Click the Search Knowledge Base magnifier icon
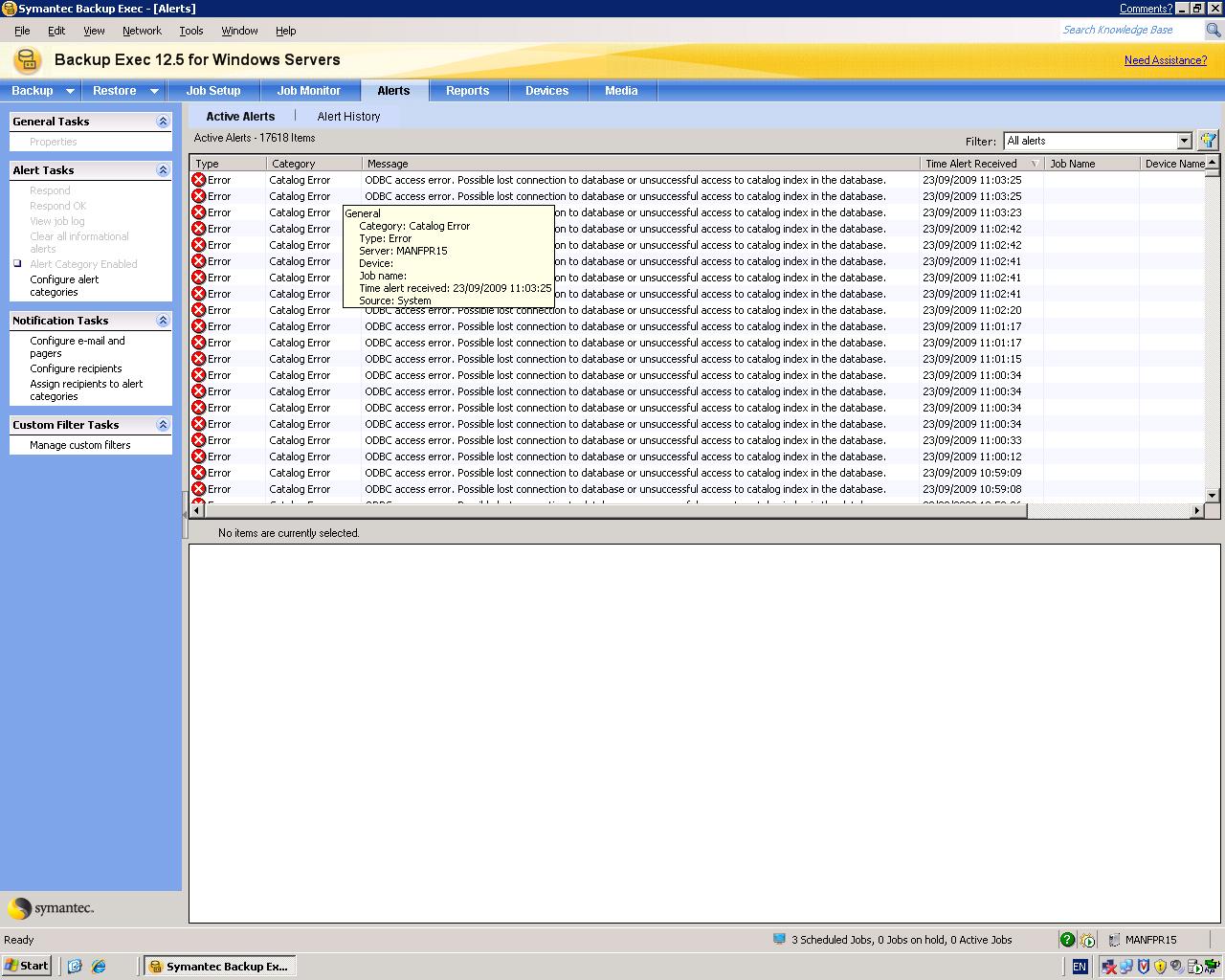This screenshot has height=980, width=1225. click(x=1214, y=31)
